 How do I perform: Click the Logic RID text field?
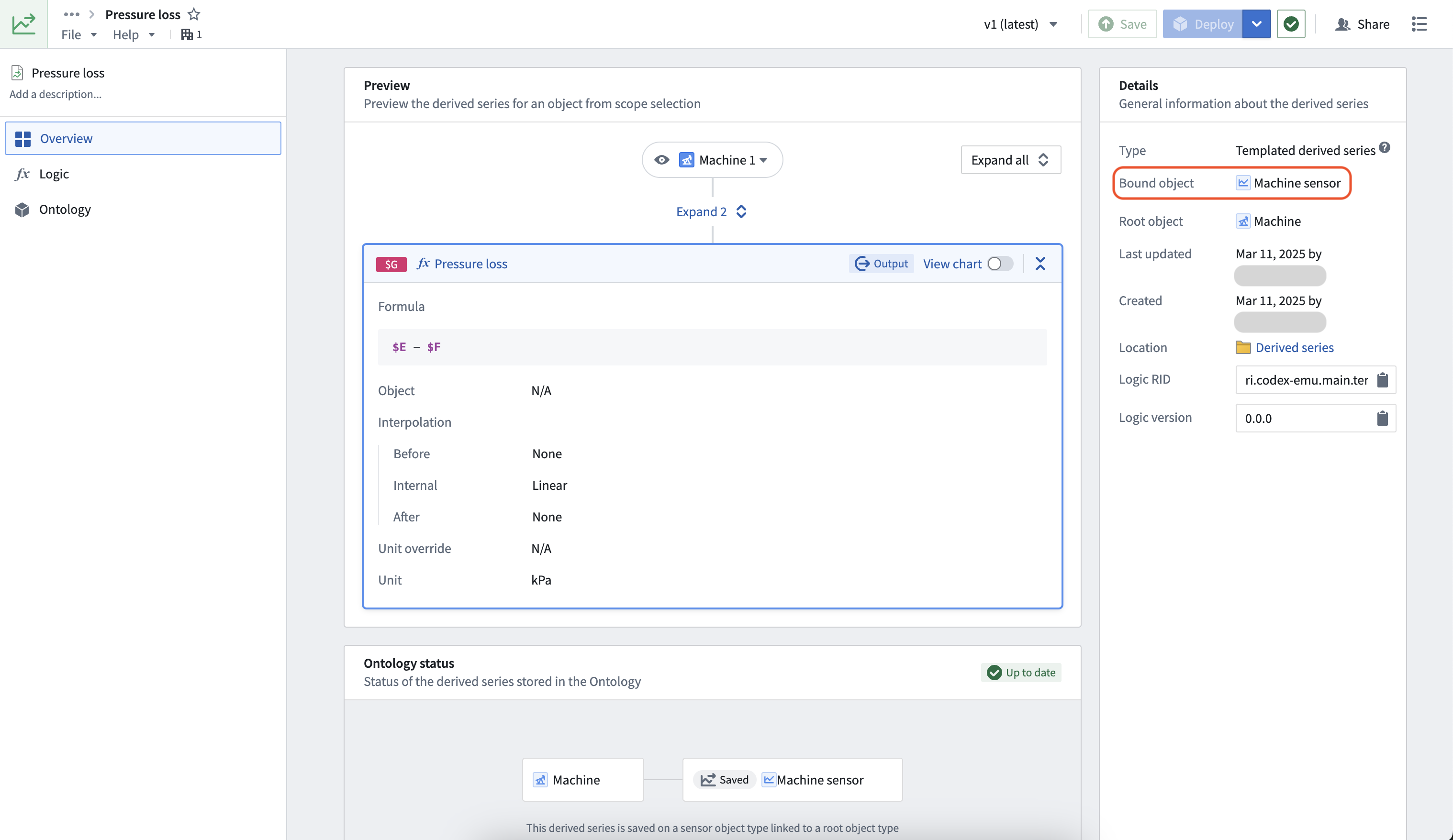[x=1306, y=380]
